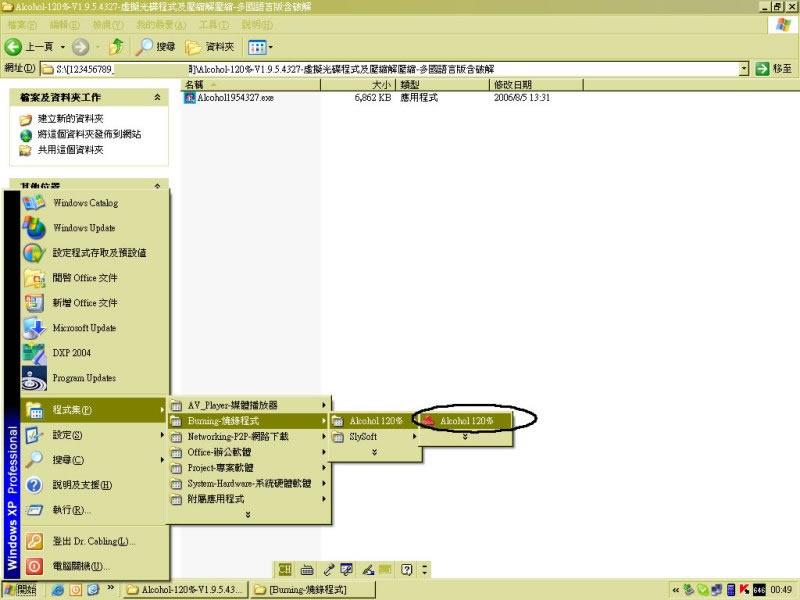Open Alcohol 120% folder in Burning submenu
Screen dimensions: 800x600
(x=374, y=421)
